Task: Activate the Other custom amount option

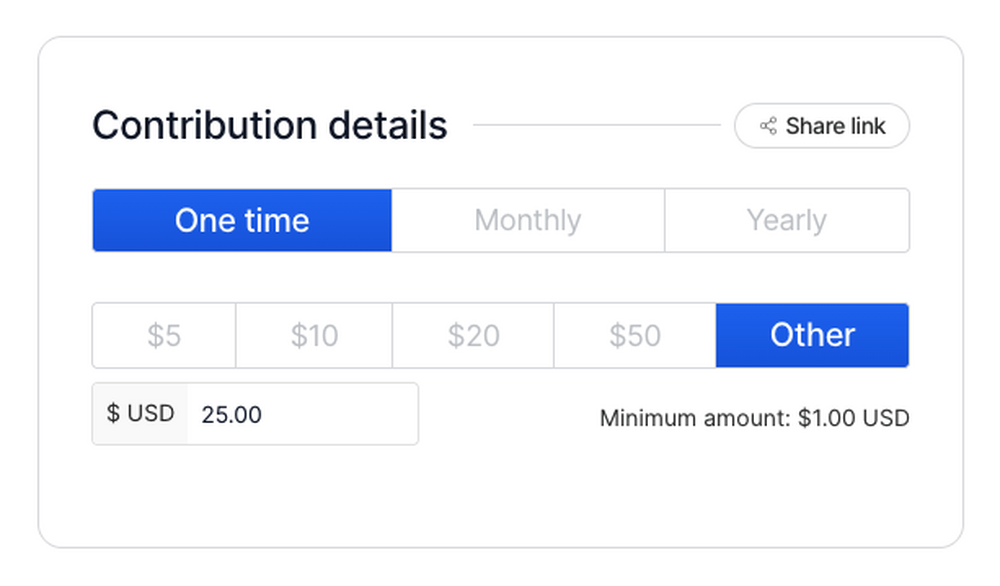Action: 812,336
